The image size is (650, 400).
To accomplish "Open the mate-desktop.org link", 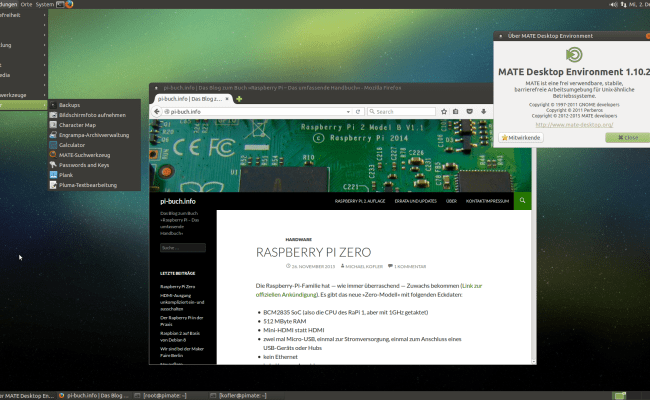I will pyautogui.click(x=574, y=125).
